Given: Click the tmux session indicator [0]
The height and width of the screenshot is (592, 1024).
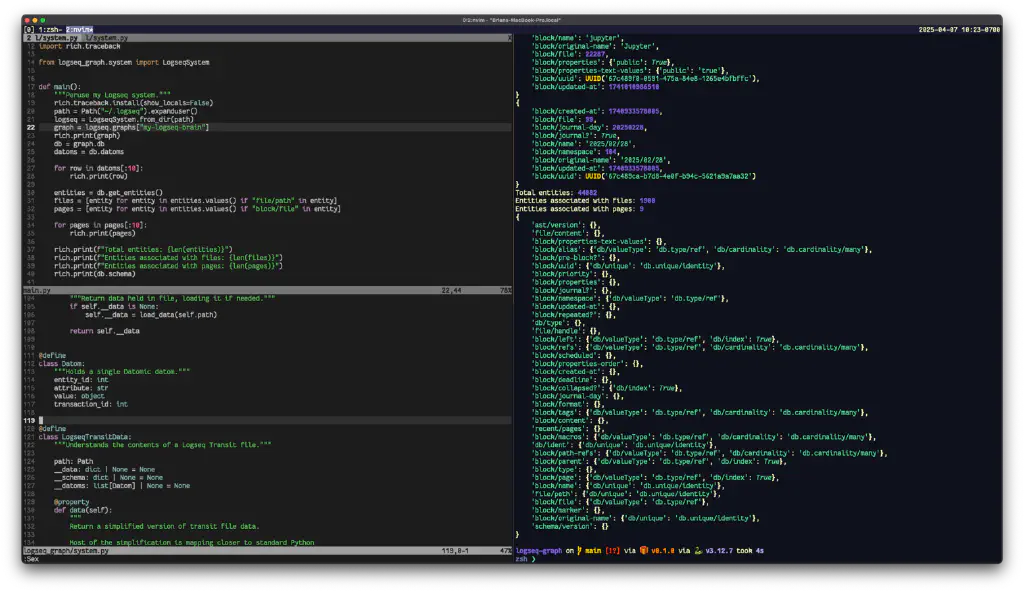Looking at the screenshot, I should click(x=29, y=30).
